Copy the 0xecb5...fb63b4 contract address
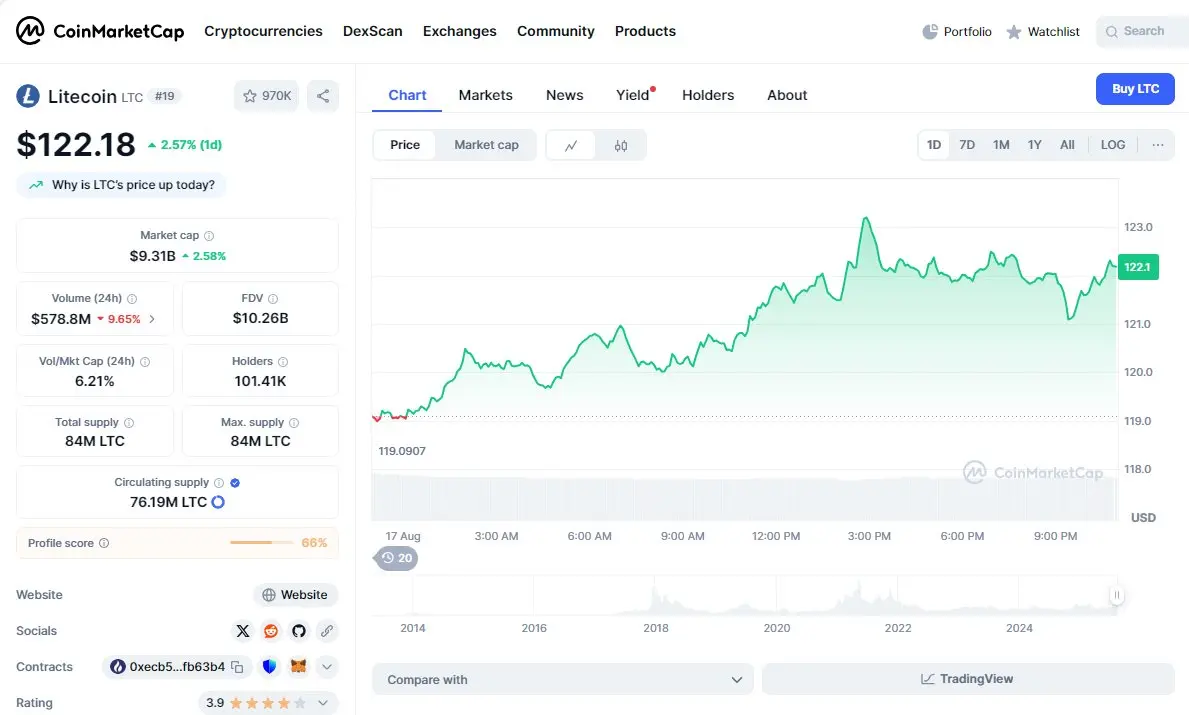 click(x=237, y=667)
